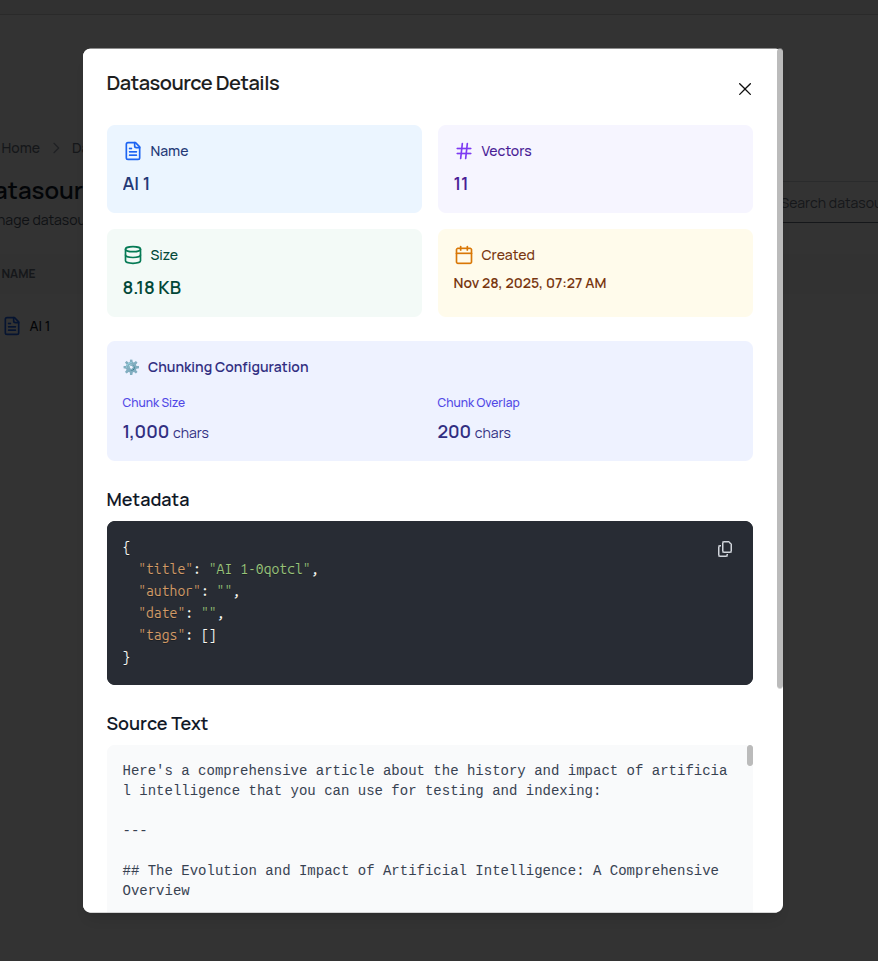Screen dimensions: 878x961
Task: Click the file icon beside AI 1 row
Action: pos(11,325)
